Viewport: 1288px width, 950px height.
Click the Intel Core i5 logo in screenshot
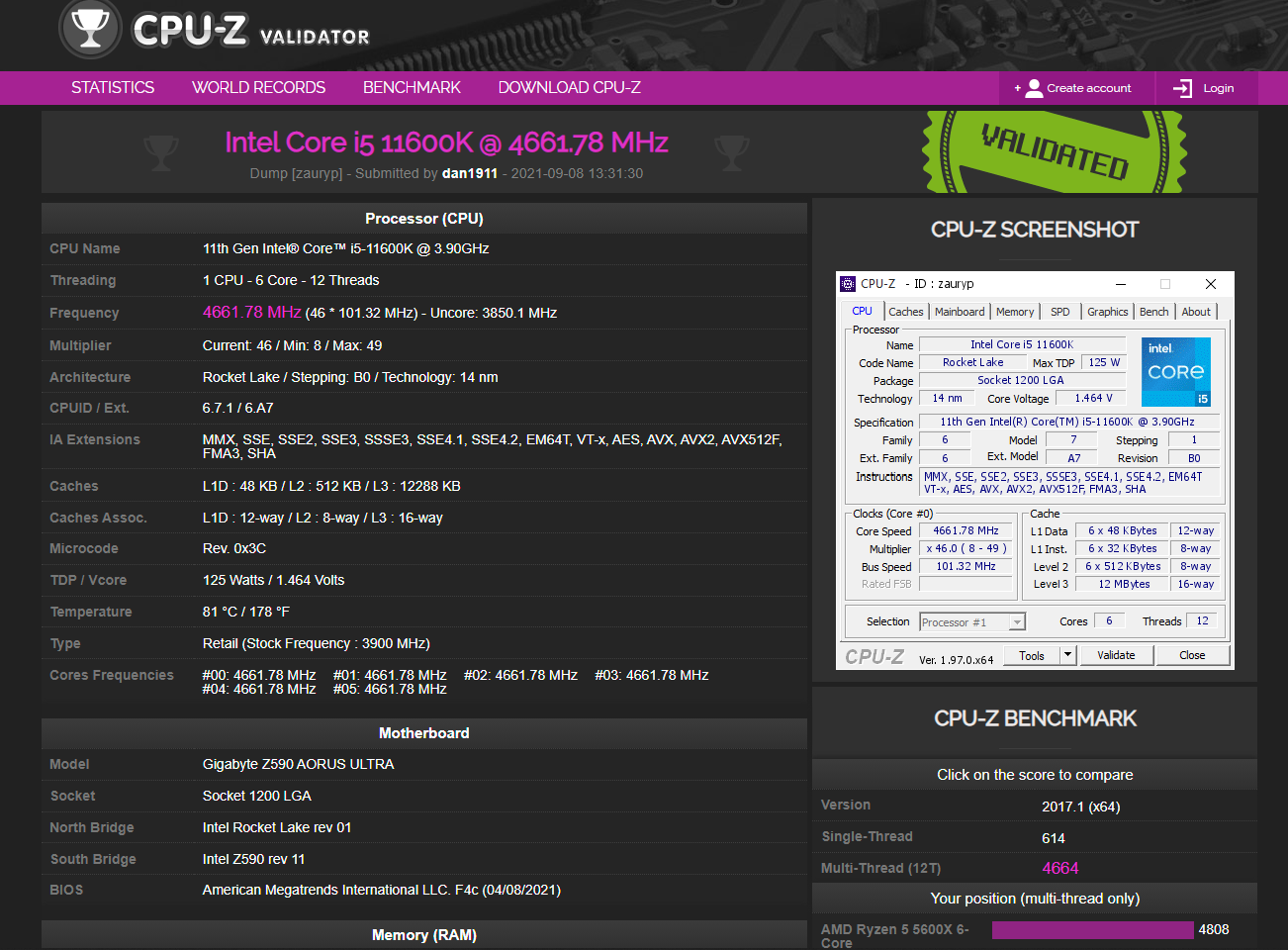[1176, 372]
